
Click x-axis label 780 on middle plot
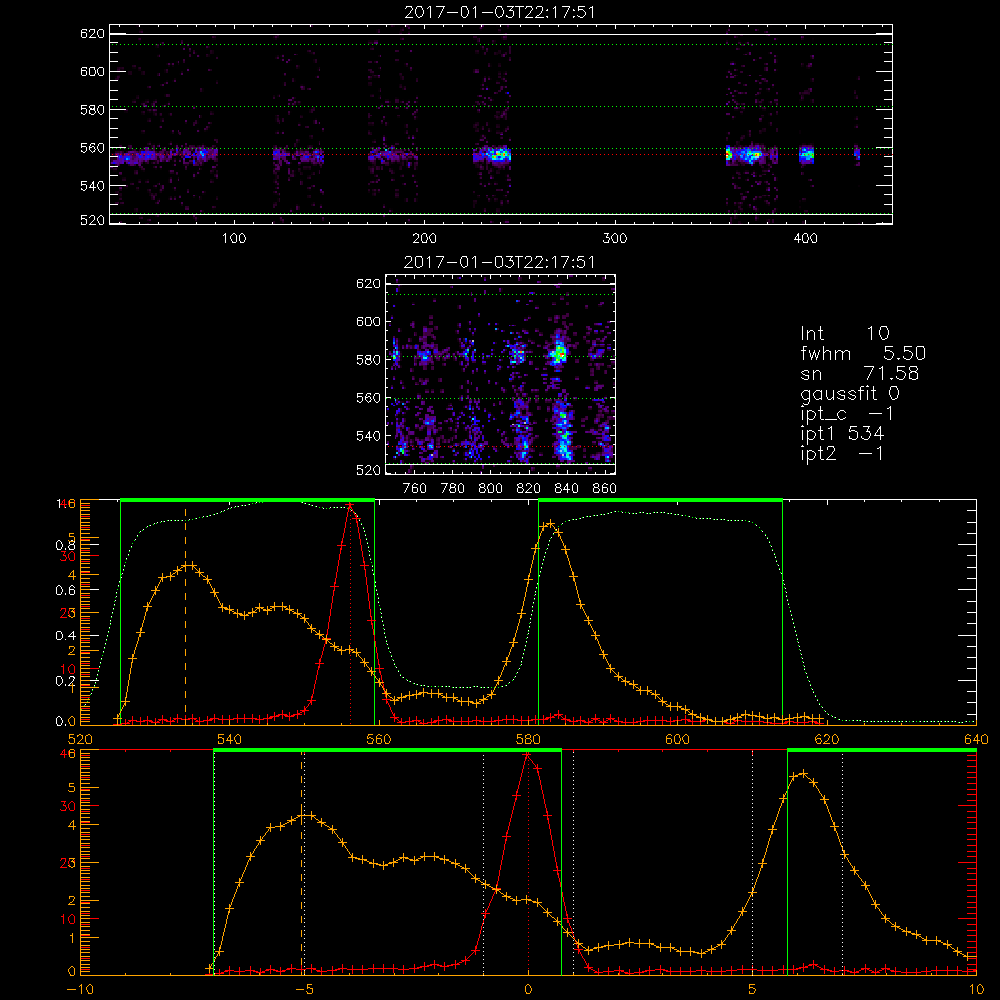[x=453, y=489]
